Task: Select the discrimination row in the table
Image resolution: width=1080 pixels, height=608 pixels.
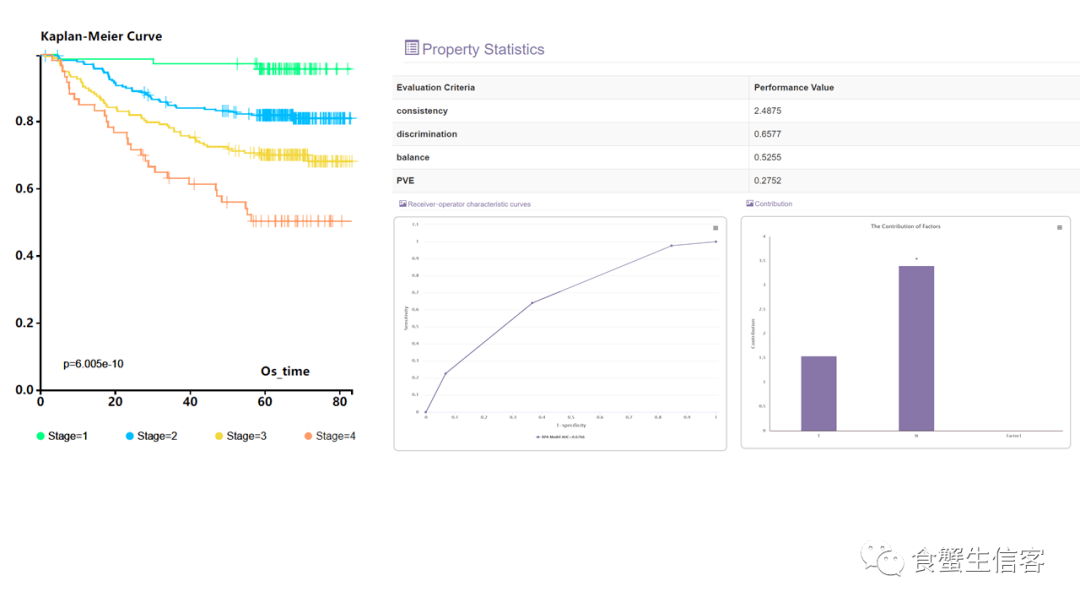Action: coord(427,134)
